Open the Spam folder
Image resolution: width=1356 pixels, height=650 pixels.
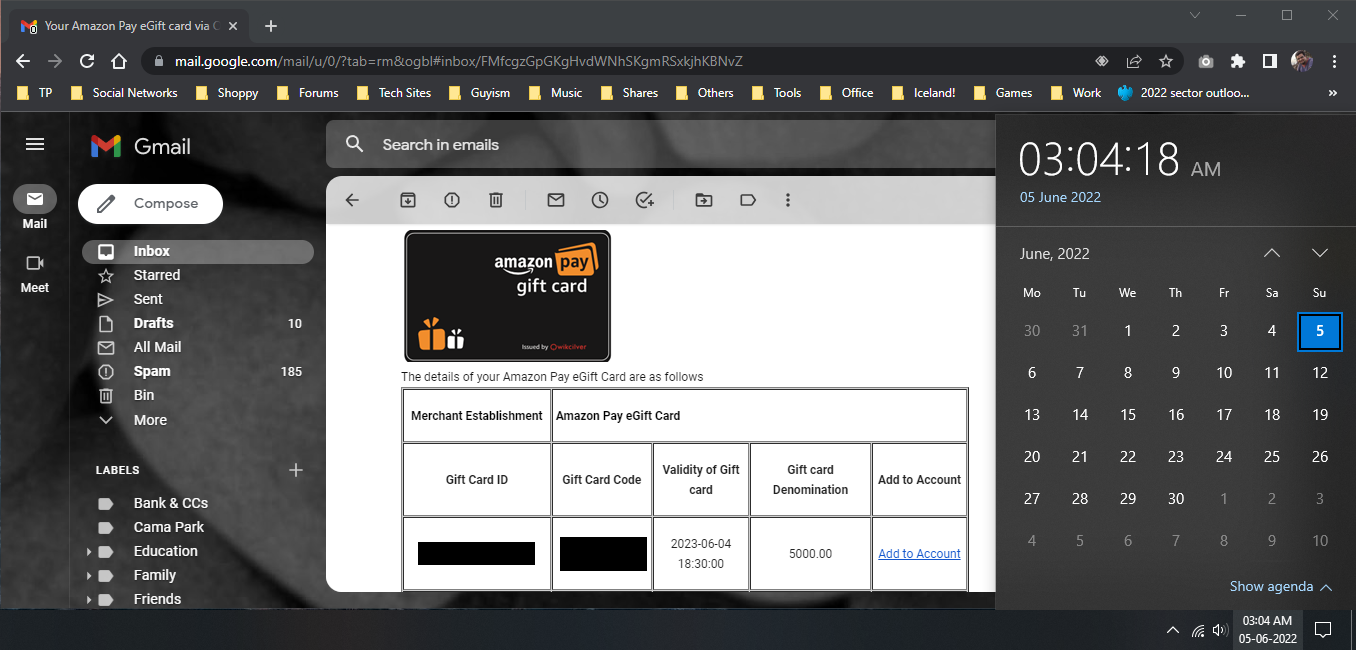[152, 371]
